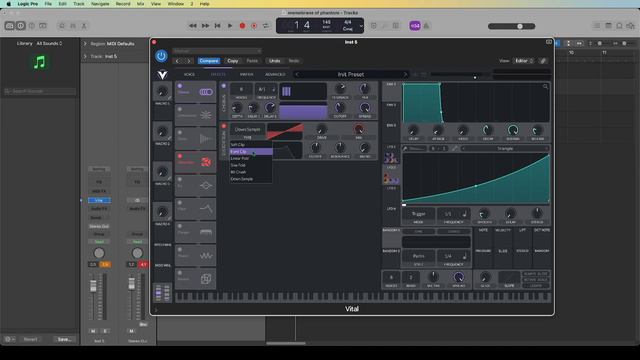Go to previous plugin setting arrow
The image size is (640, 360).
pyautogui.click(x=177, y=61)
